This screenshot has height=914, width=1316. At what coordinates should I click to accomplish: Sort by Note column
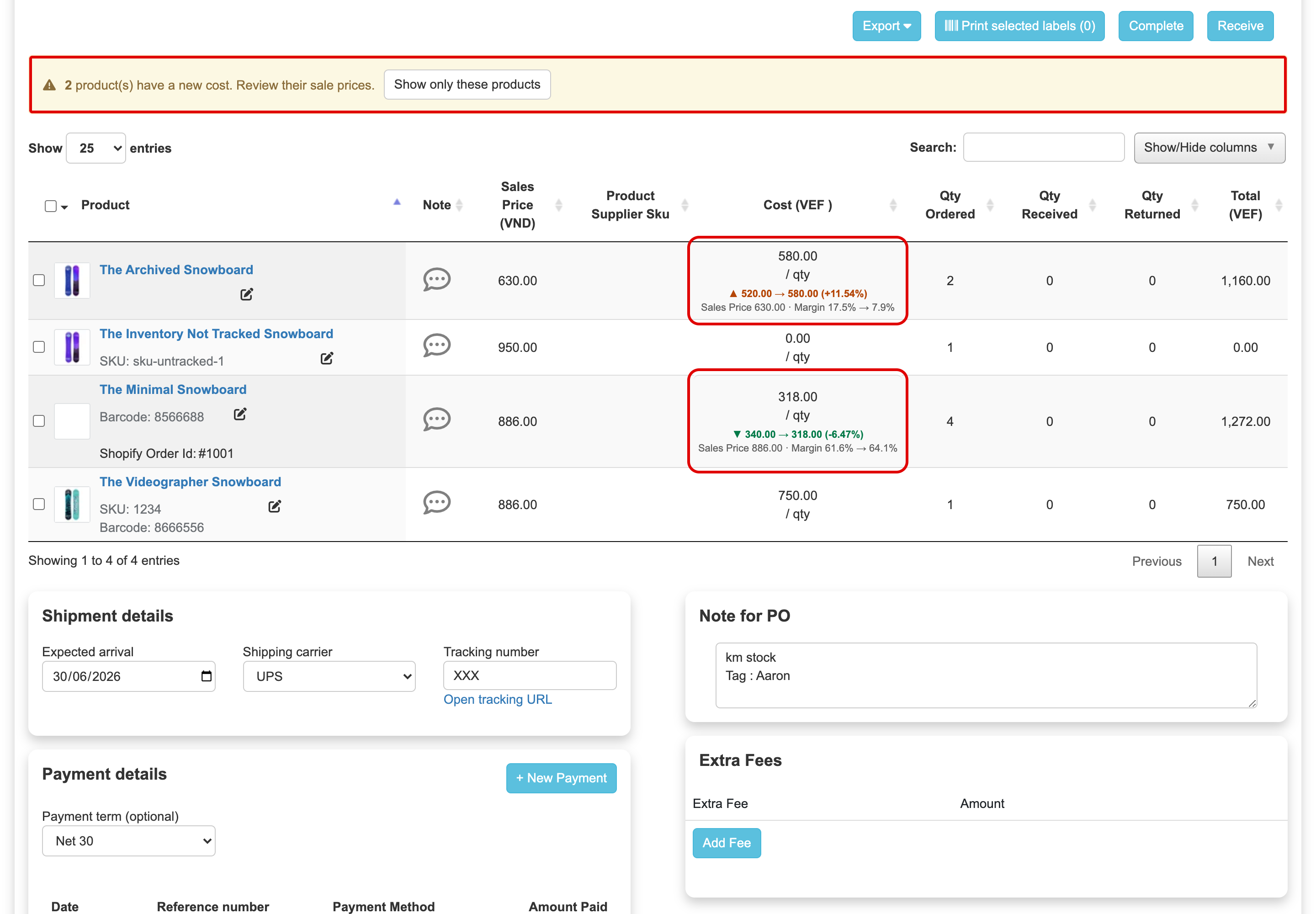coord(459,204)
